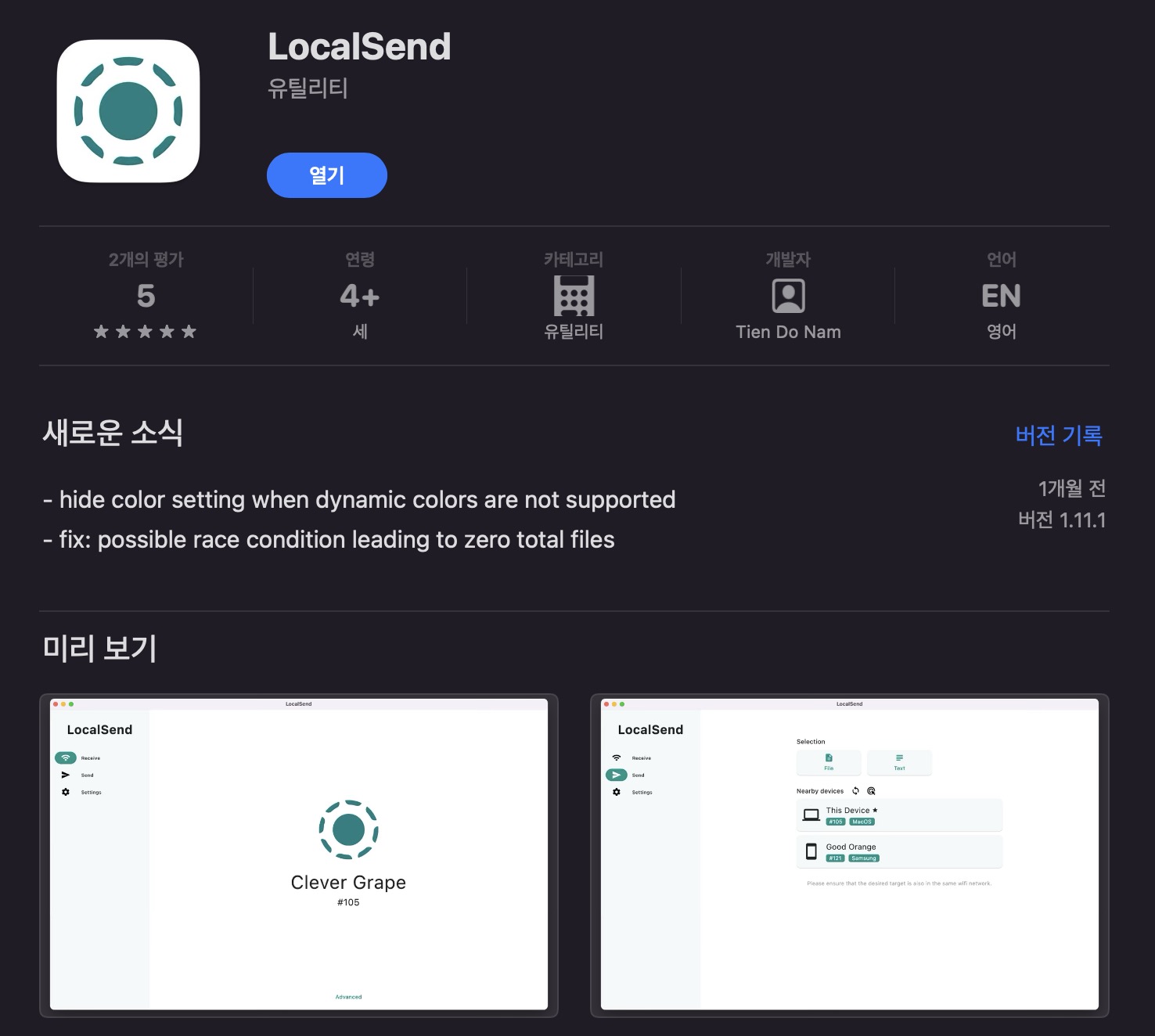1155x1036 pixels.
Task: Click the 1개월 전 release date text
Action: [x=1072, y=488]
